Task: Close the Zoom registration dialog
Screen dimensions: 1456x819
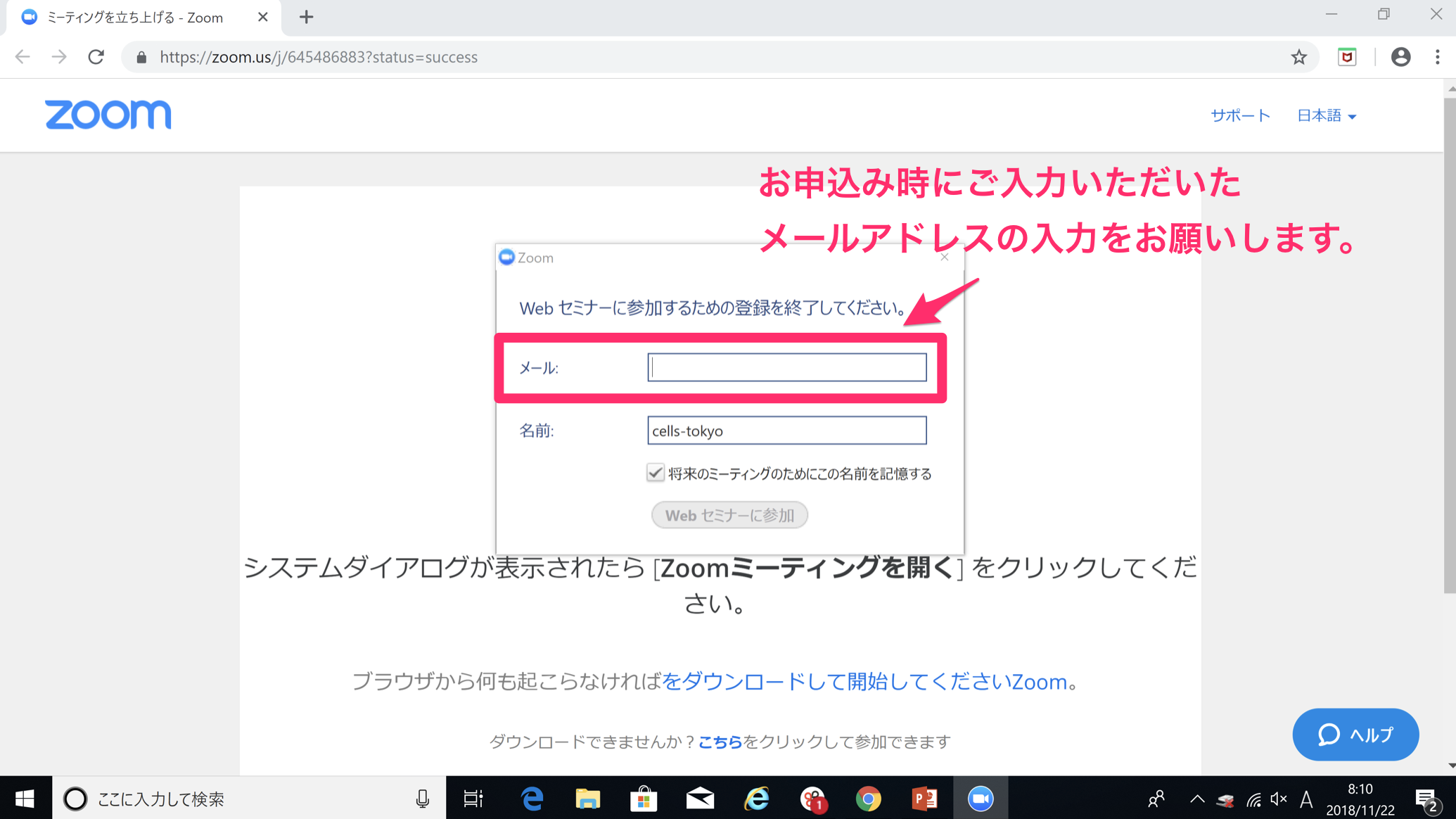Action: pos(945,258)
